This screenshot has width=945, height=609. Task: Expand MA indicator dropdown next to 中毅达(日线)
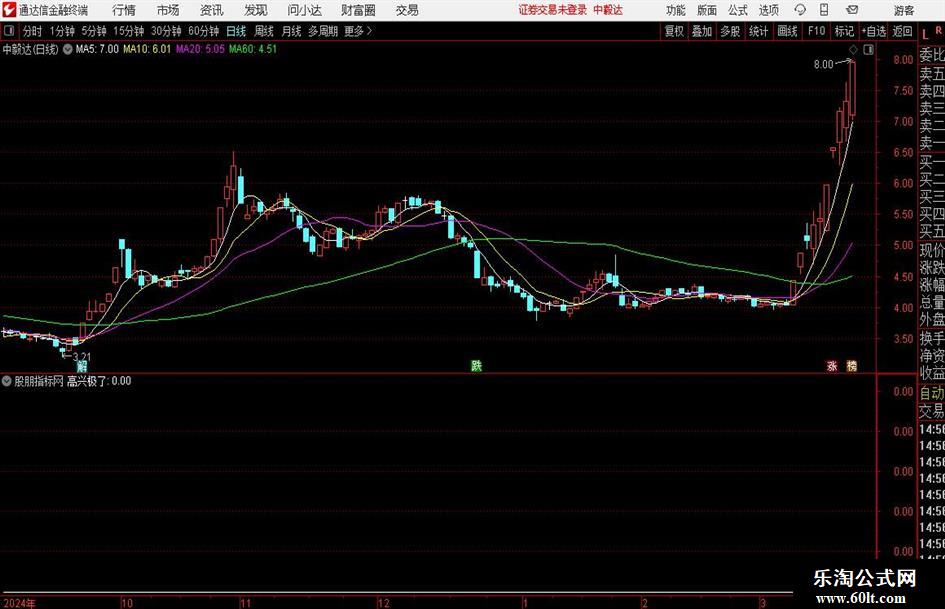pyautogui.click(x=68, y=49)
